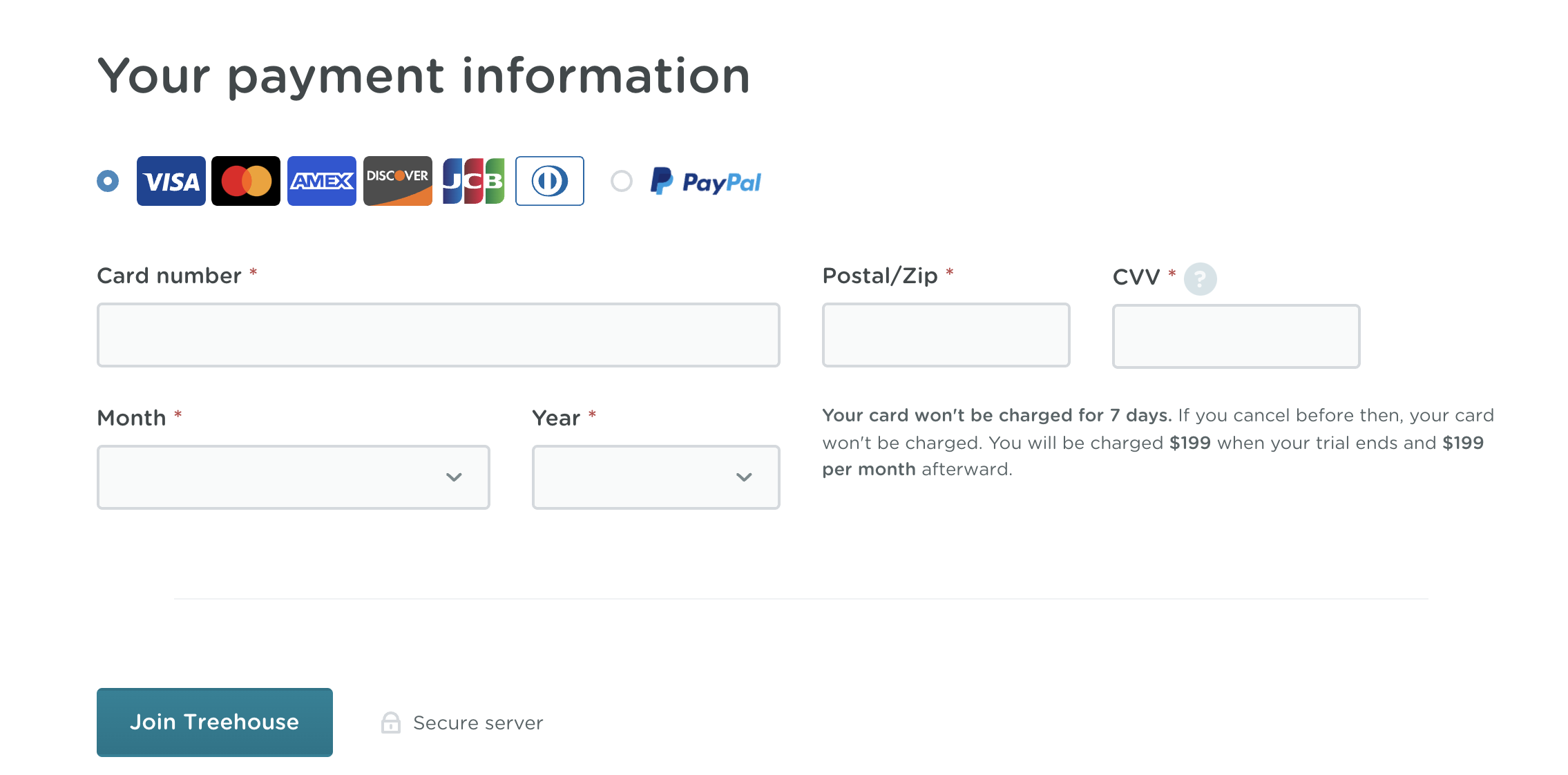Viewport: 1568px width, 775px height.
Task: Click the chevron in the Year field
Action: [x=744, y=477]
